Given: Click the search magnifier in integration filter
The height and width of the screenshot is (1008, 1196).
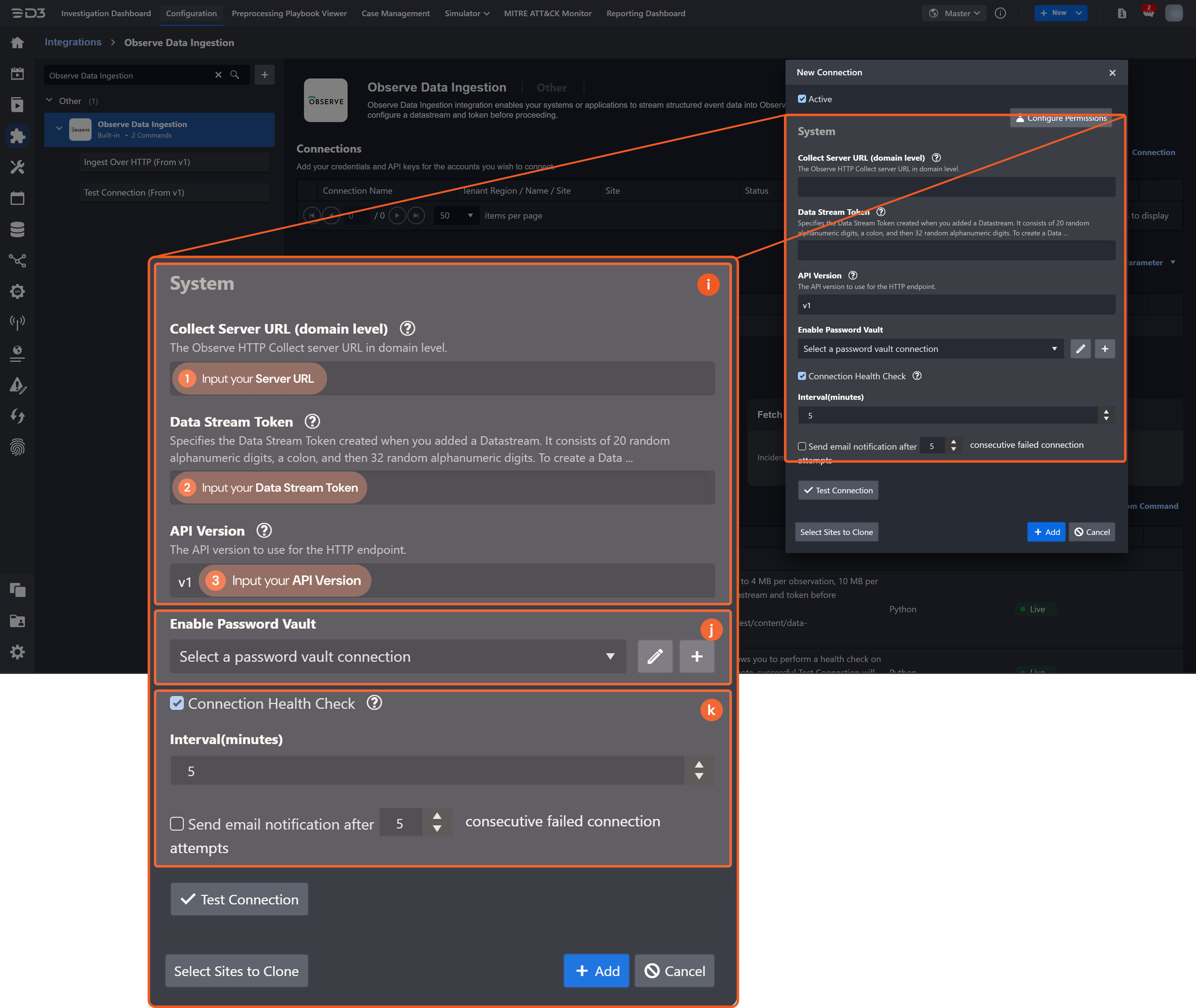Looking at the screenshot, I should [234, 75].
